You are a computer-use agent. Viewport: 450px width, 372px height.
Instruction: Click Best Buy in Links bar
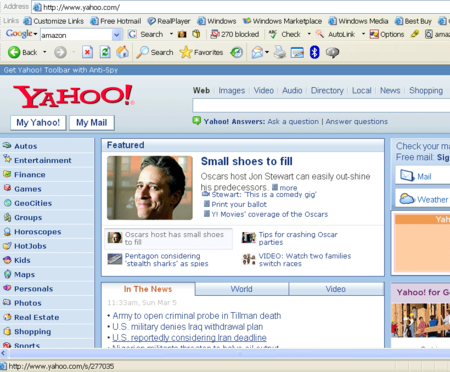[x=413, y=21]
